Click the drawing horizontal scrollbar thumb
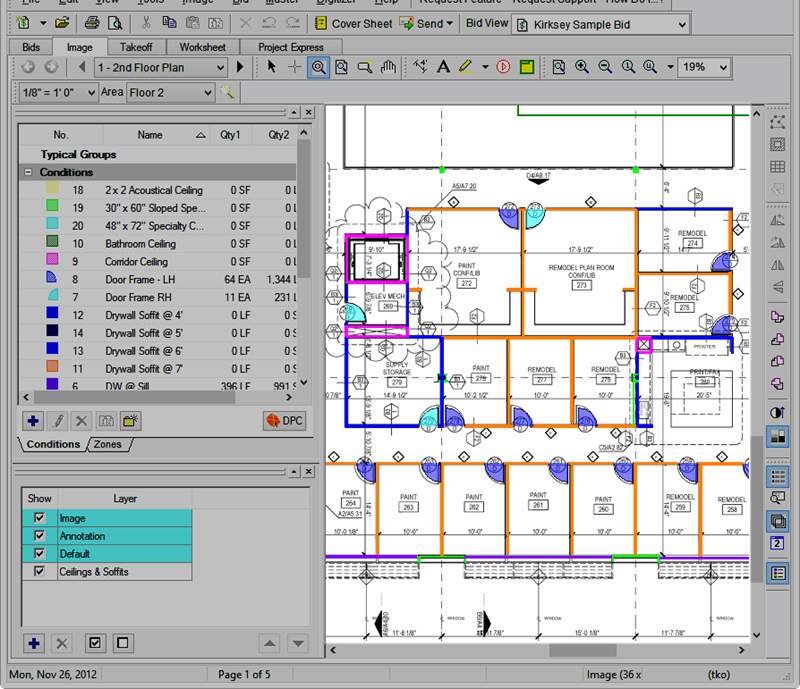This screenshot has height=689, width=800. 583,650
